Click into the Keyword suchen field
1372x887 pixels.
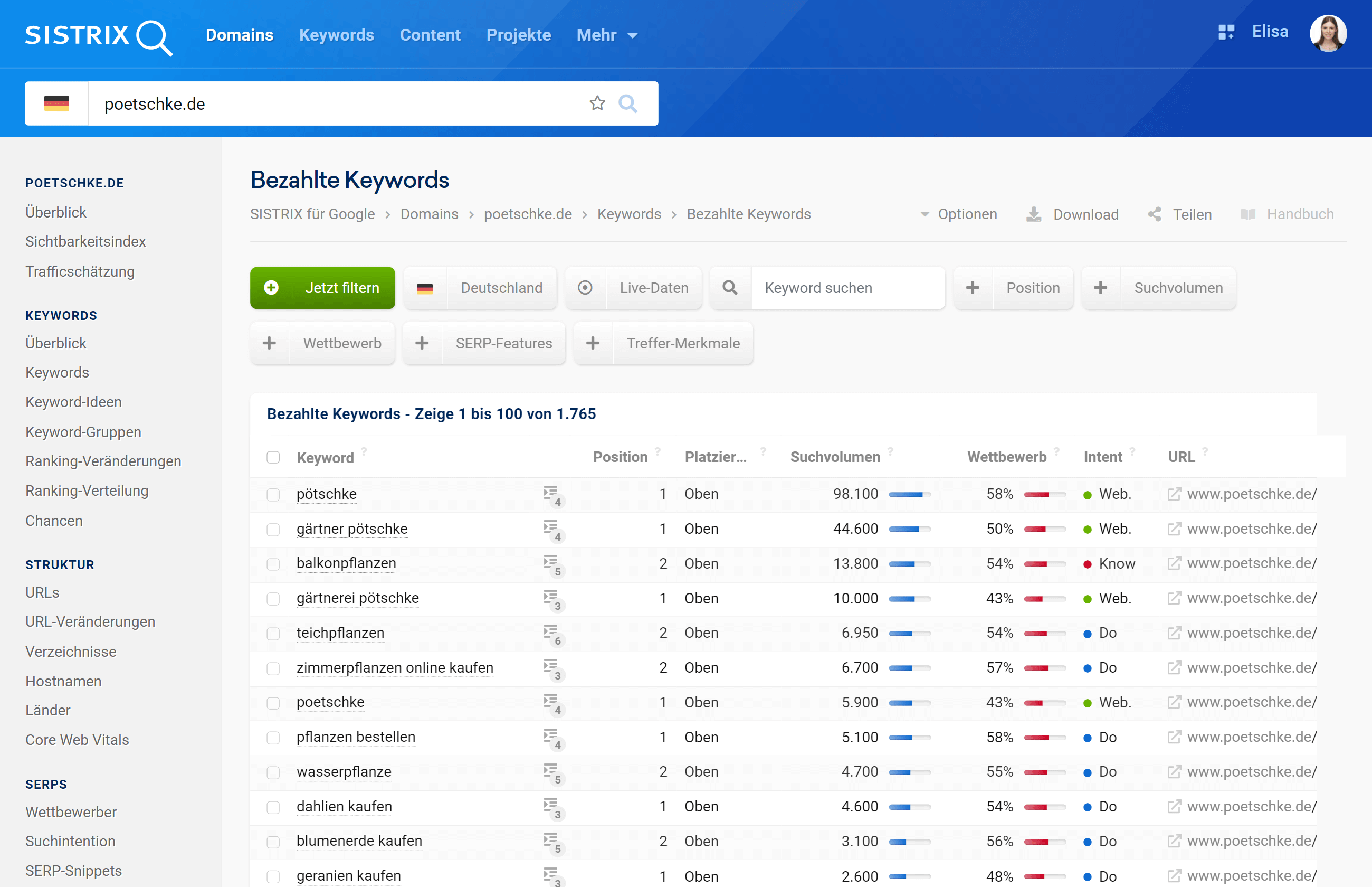pyautogui.click(x=846, y=288)
